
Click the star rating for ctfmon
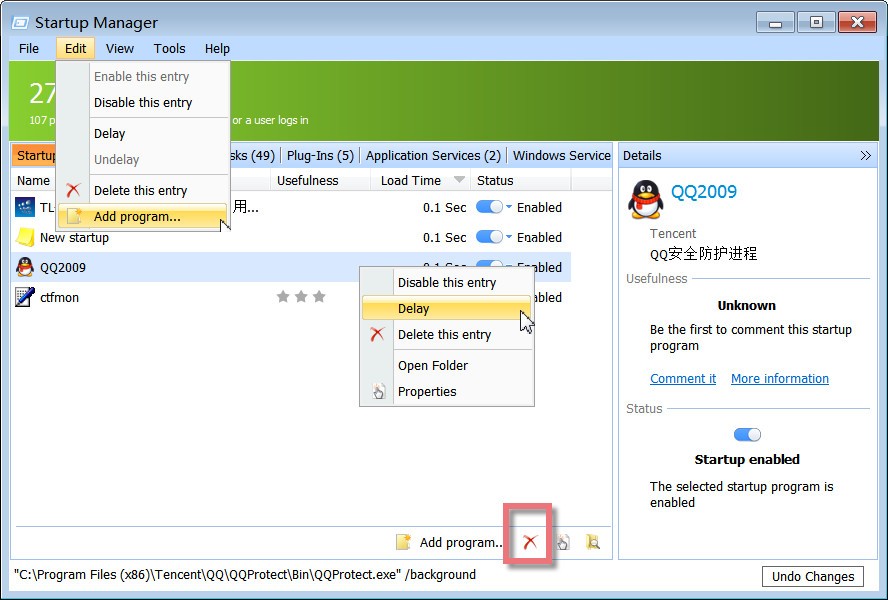tap(301, 297)
